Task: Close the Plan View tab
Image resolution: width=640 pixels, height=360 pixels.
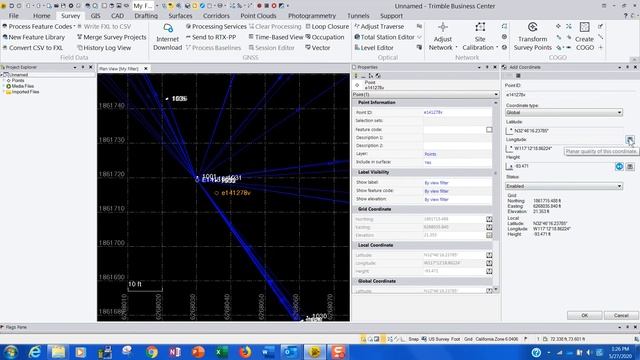Action: tap(146, 69)
